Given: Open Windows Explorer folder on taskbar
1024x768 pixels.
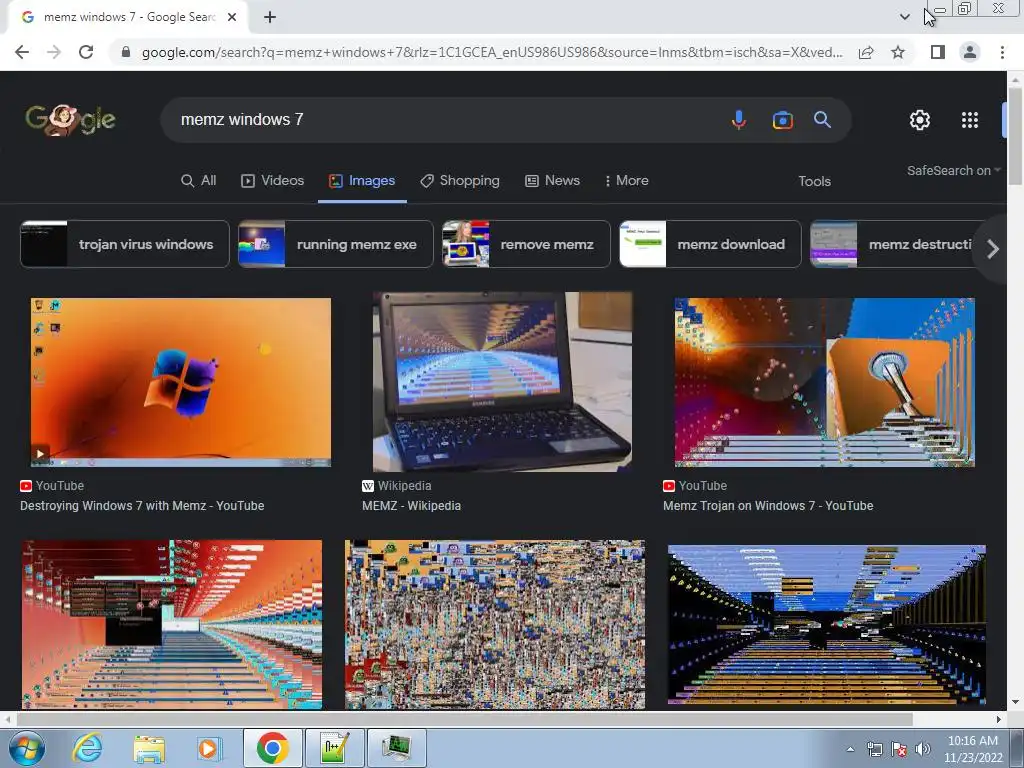Looking at the screenshot, I should tap(149, 748).
